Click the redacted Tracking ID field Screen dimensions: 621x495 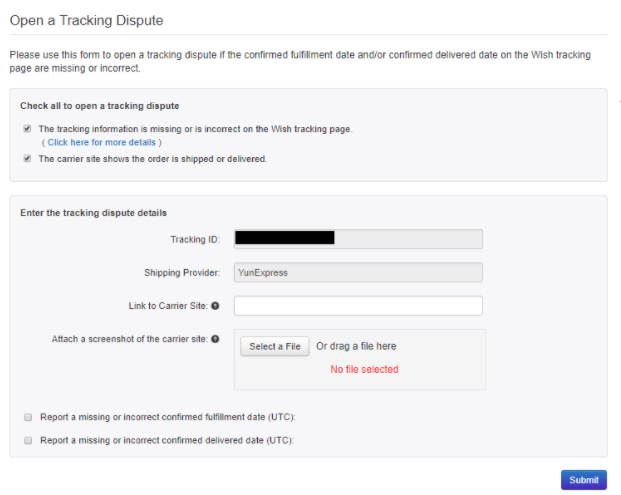coord(358,238)
